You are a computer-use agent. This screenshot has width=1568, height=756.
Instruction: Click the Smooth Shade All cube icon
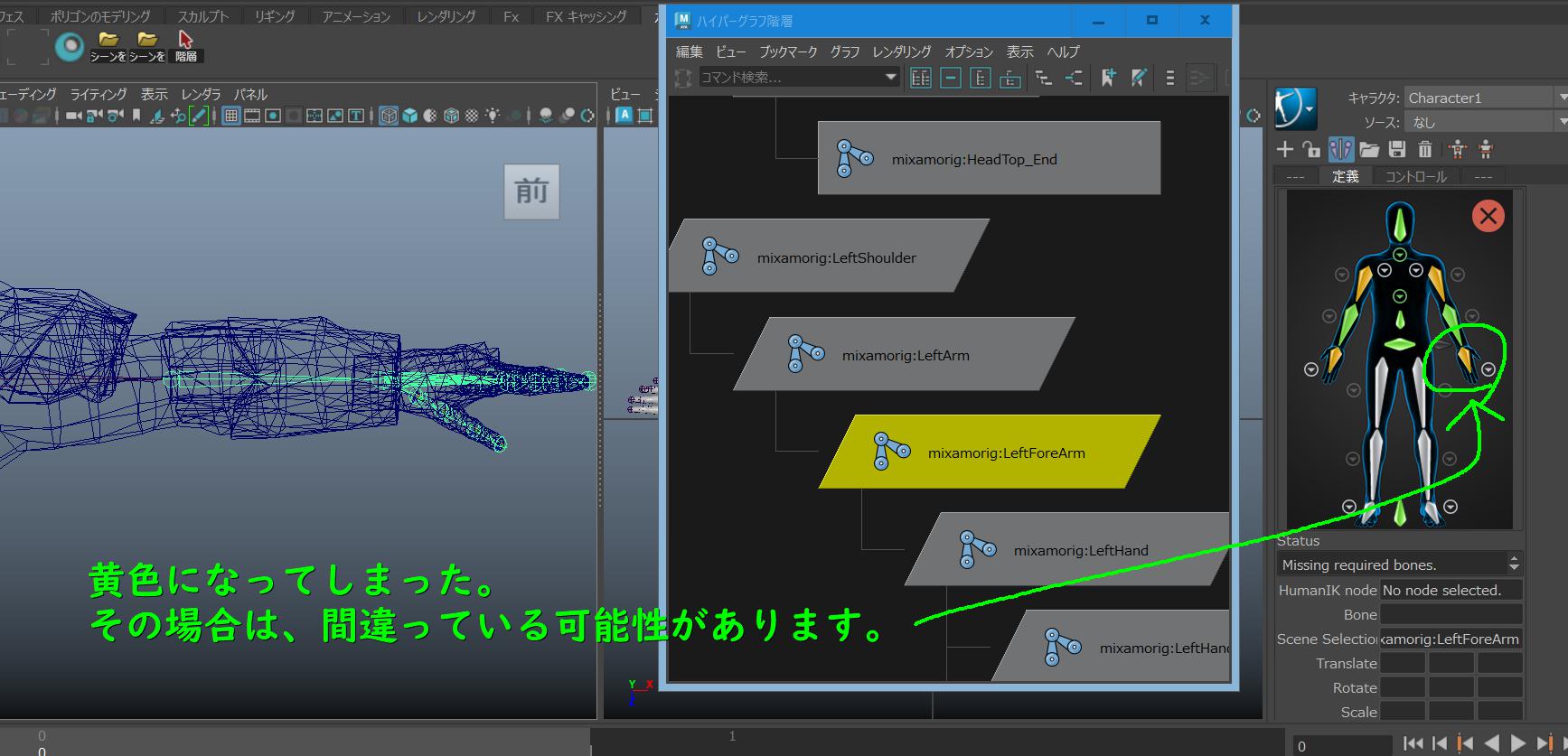[x=410, y=116]
